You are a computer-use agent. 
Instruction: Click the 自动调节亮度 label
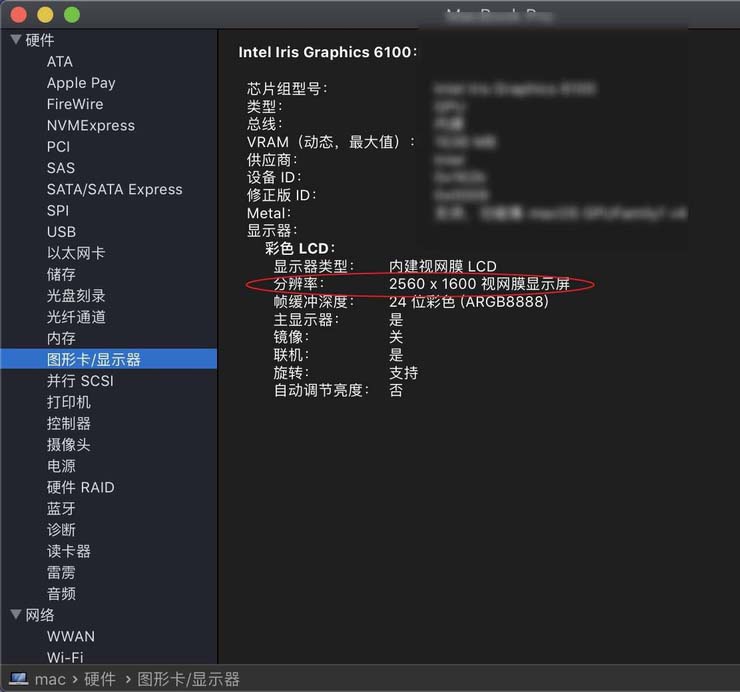coord(321,390)
